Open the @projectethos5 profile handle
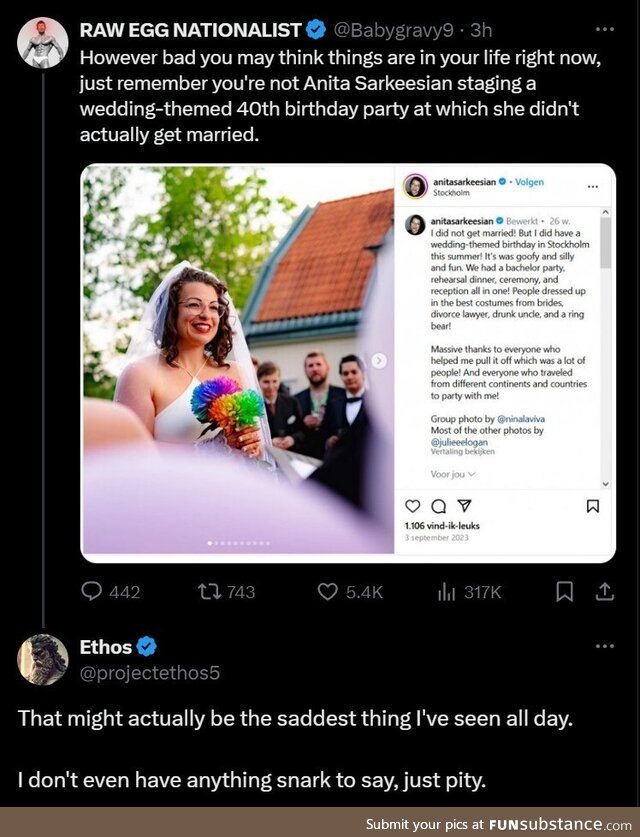Image resolution: width=640 pixels, height=837 pixels. pyautogui.click(x=149, y=673)
